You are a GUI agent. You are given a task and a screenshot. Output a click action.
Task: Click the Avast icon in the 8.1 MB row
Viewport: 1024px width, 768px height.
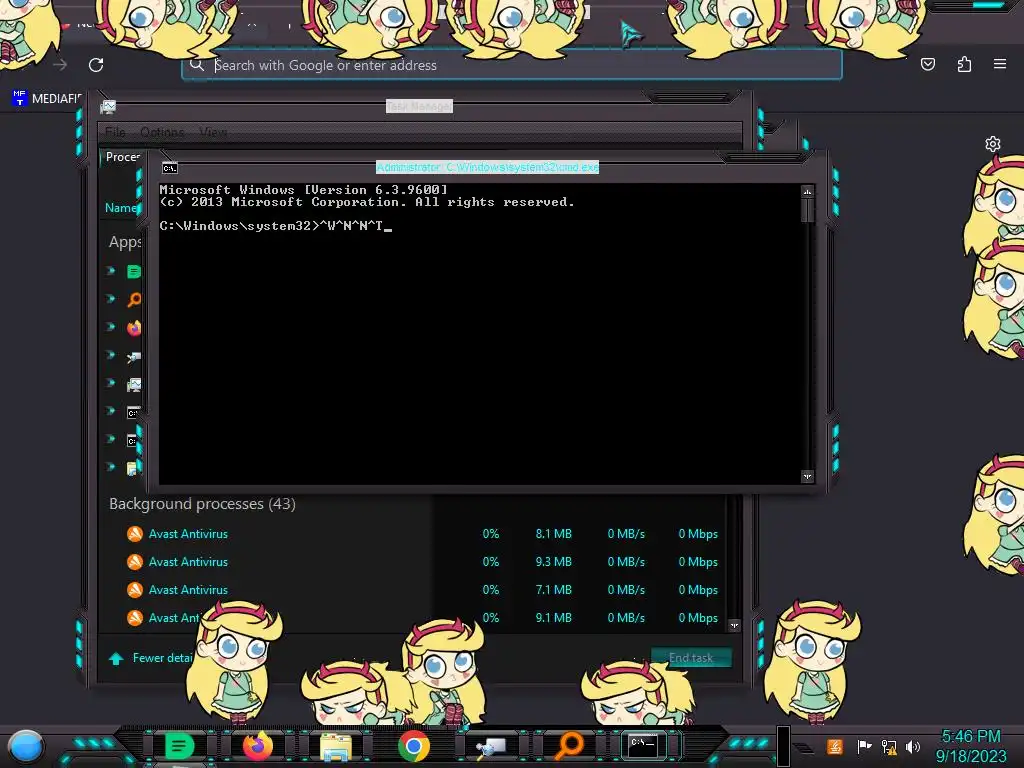135,534
